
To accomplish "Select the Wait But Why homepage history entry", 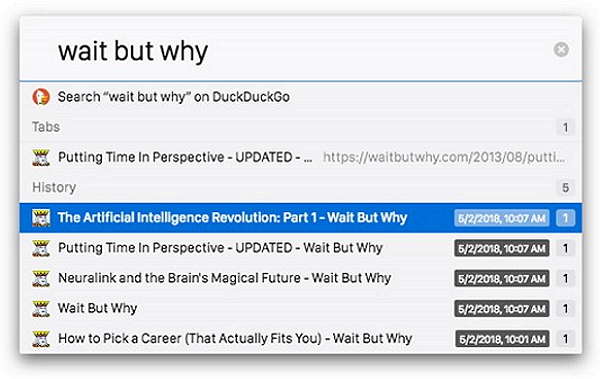I will [301, 309].
